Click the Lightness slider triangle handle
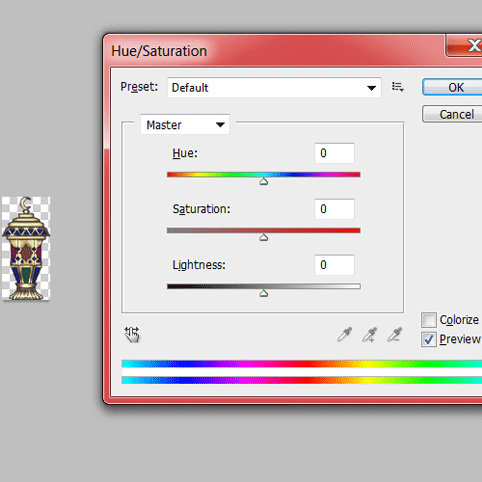Image resolution: width=482 pixels, height=482 pixels. (264, 293)
